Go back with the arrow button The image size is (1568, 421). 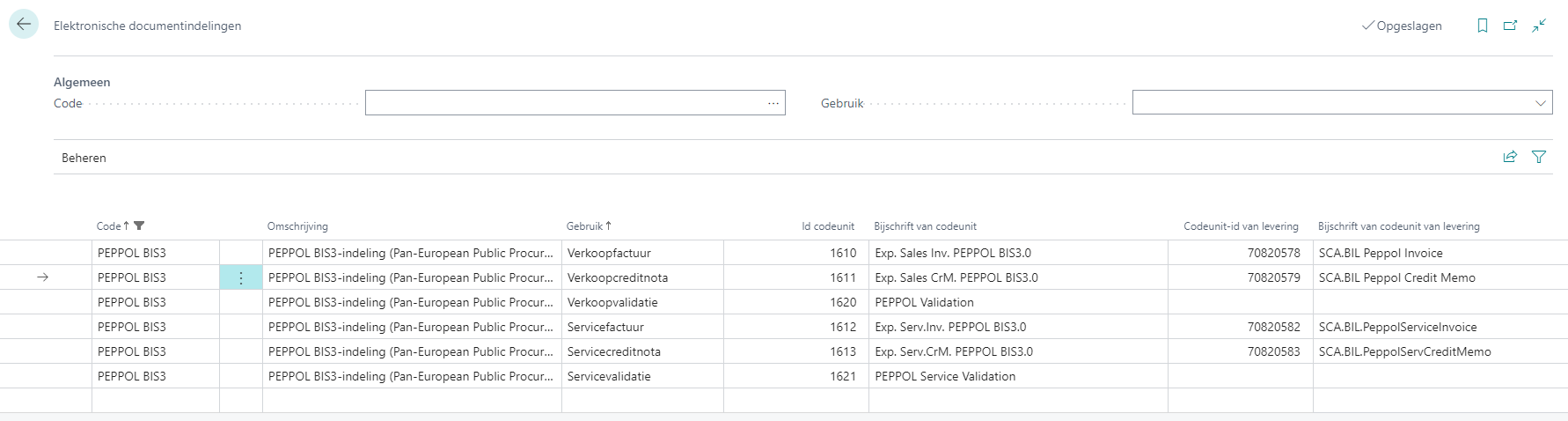point(24,25)
